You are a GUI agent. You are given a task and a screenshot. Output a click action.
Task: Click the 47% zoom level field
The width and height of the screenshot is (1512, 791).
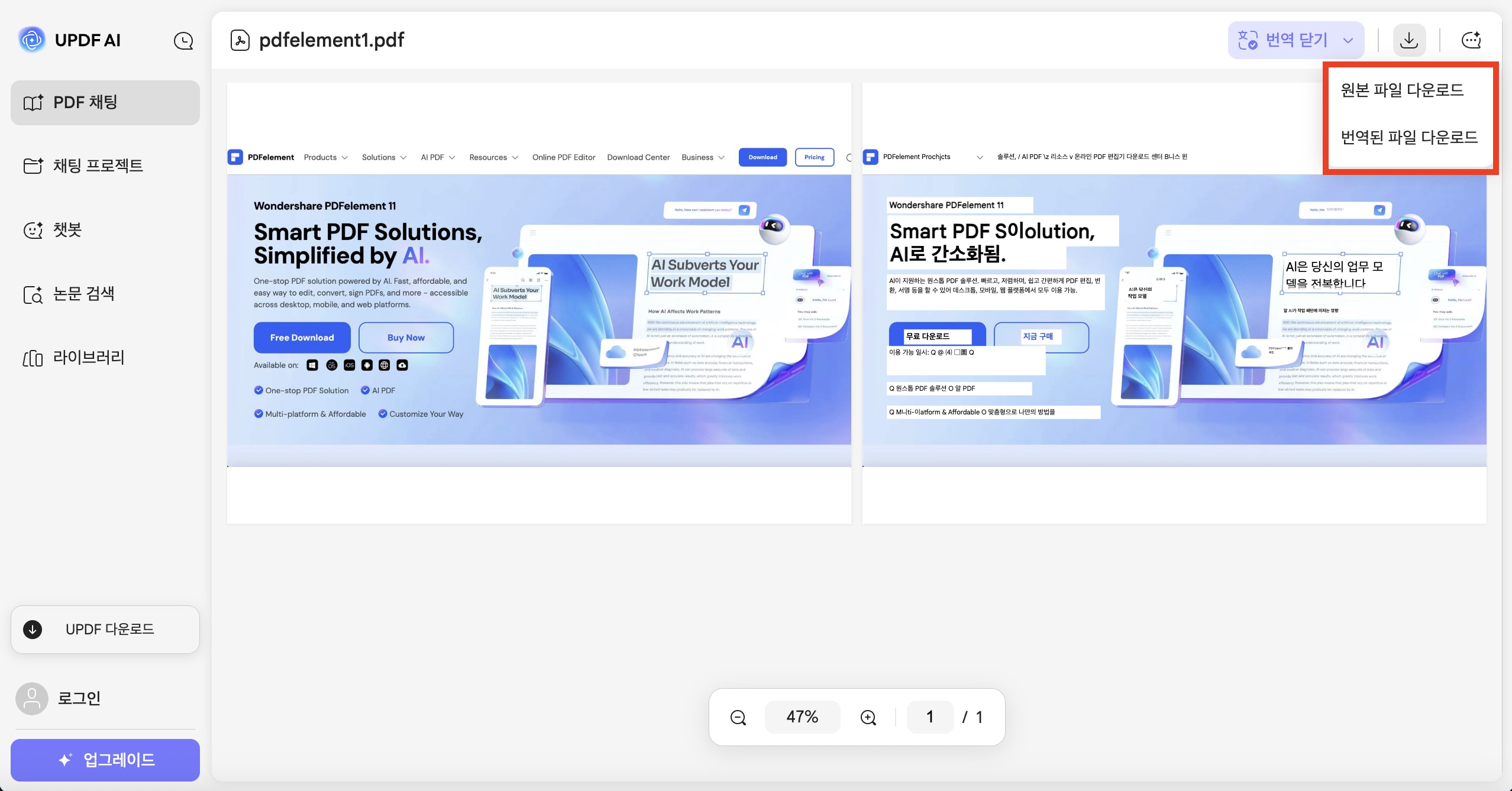pos(802,717)
